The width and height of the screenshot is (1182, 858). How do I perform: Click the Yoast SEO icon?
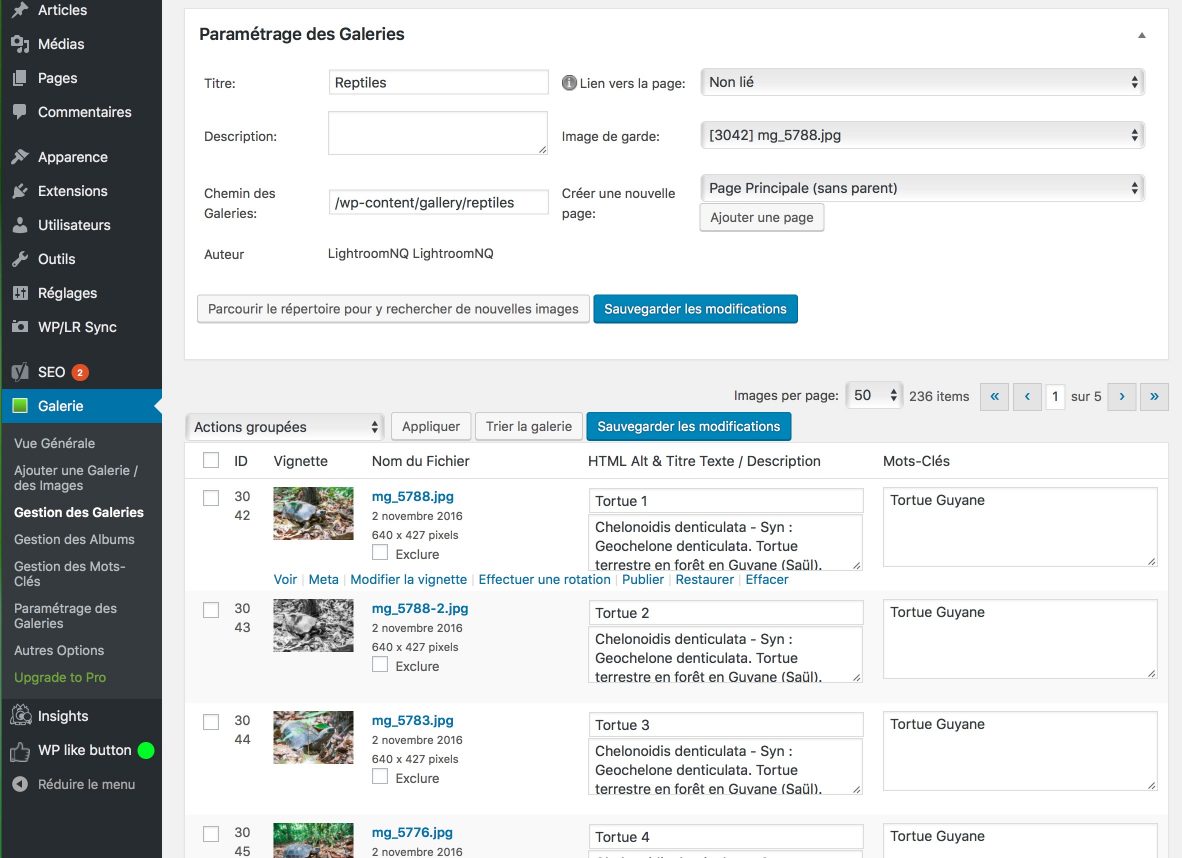coord(20,372)
